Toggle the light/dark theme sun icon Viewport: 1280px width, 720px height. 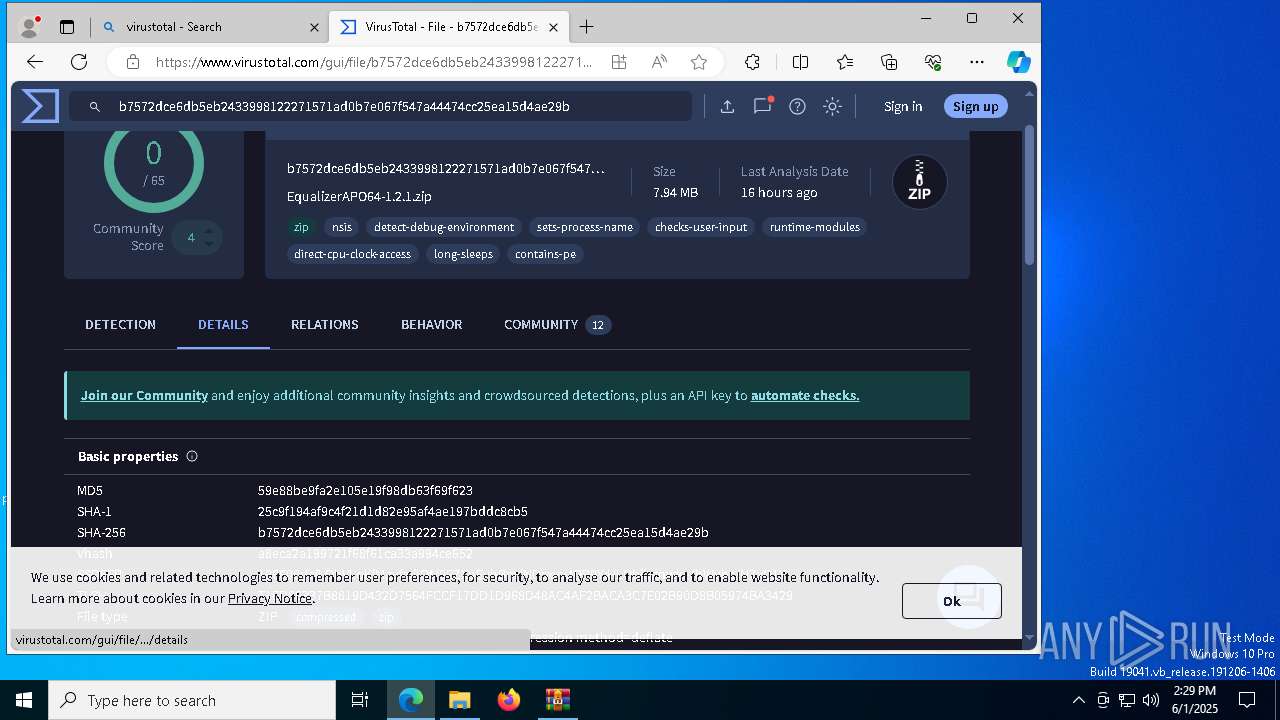832,106
